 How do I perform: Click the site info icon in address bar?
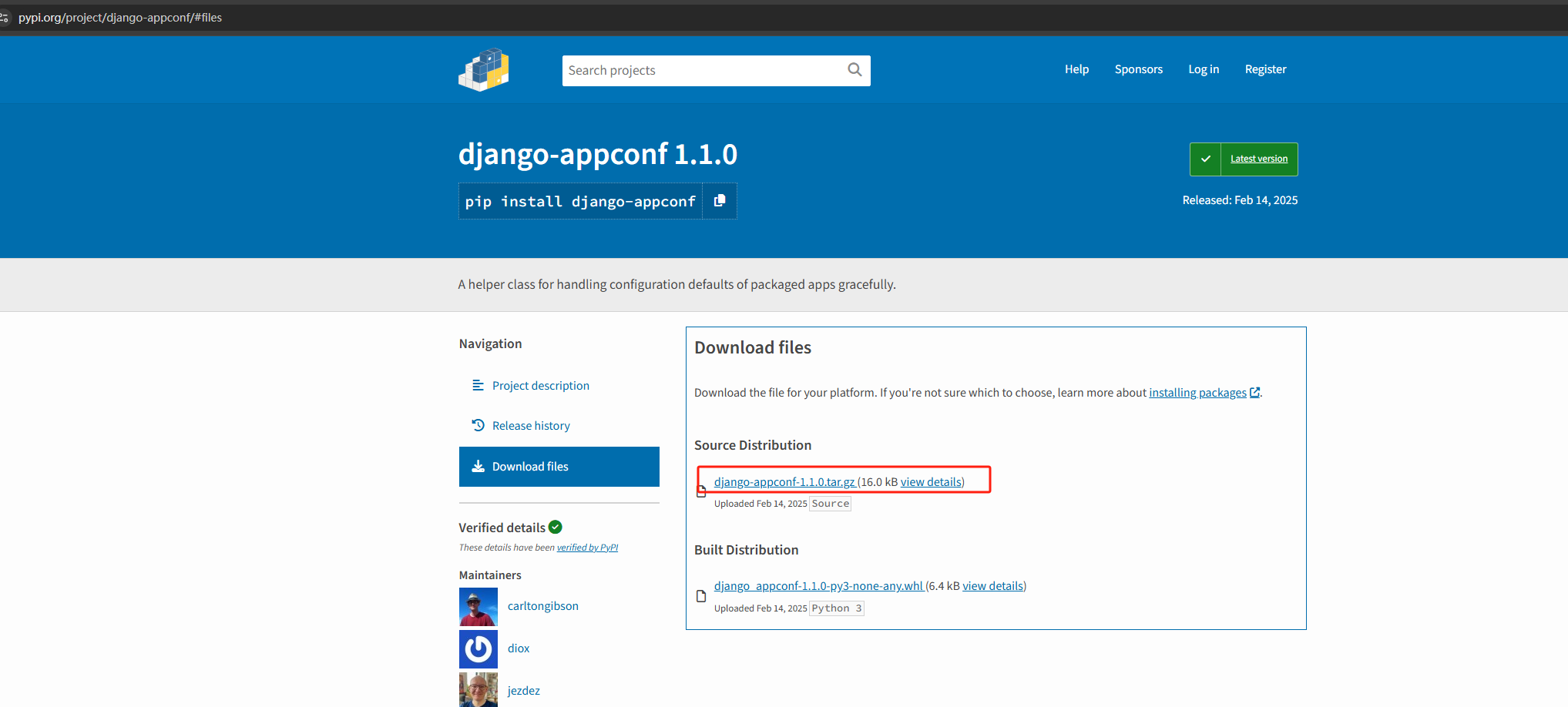click(5, 18)
